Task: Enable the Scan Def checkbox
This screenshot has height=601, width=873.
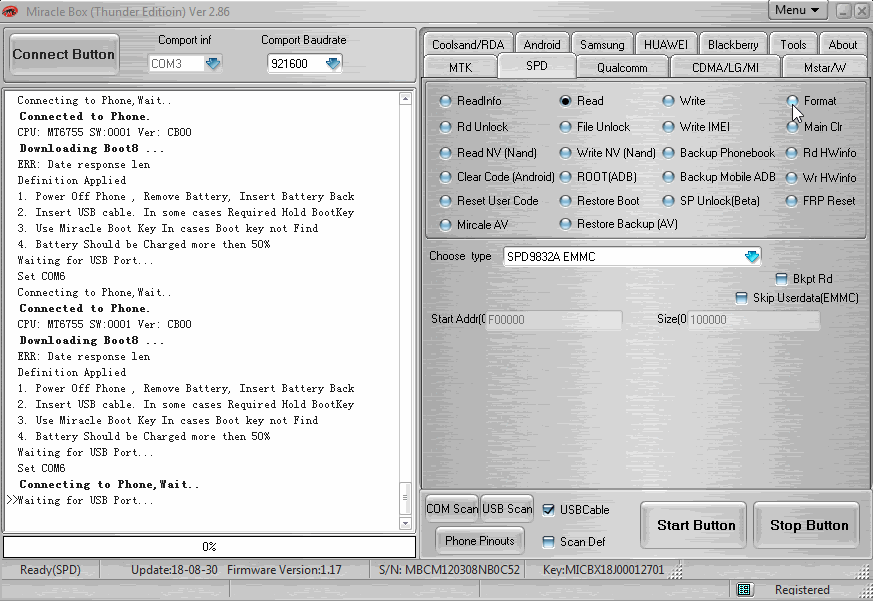Action: click(548, 542)
